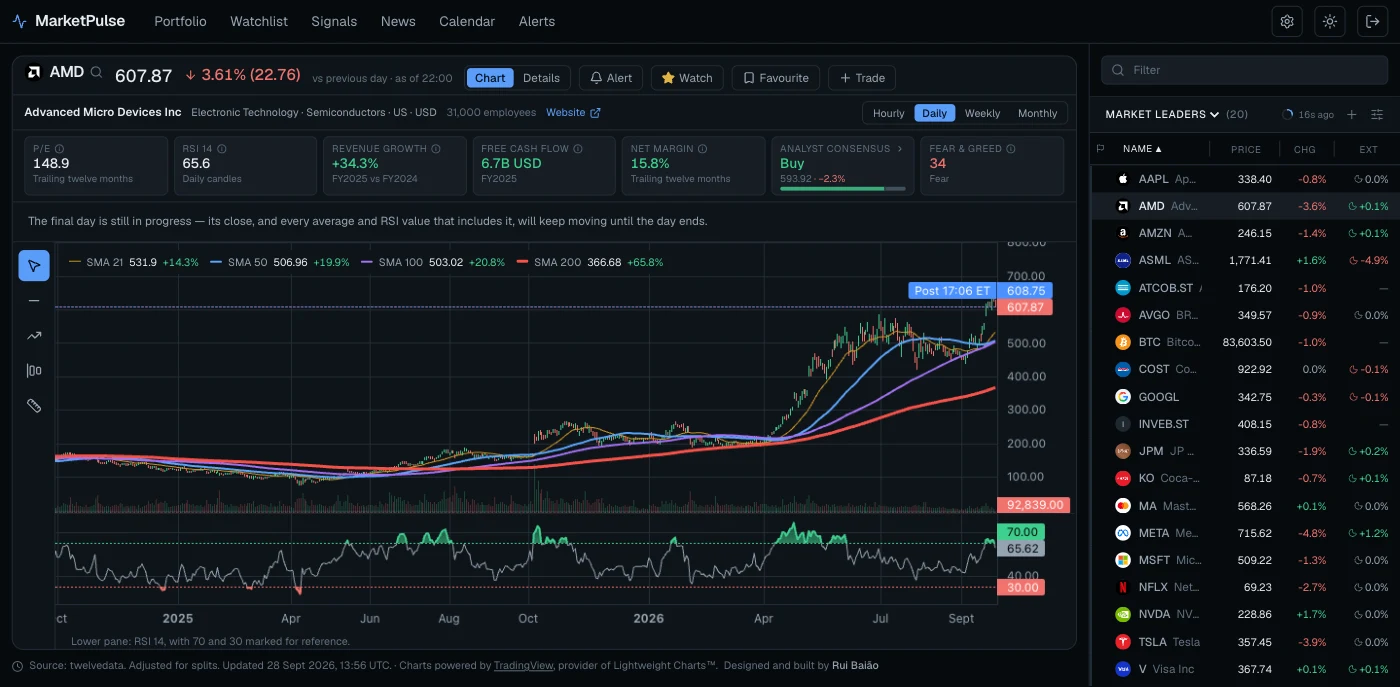The height and width of the screenshot is (687, 1400).
Task: Click the NVDA logo icon
Action: coord(1122,614)
